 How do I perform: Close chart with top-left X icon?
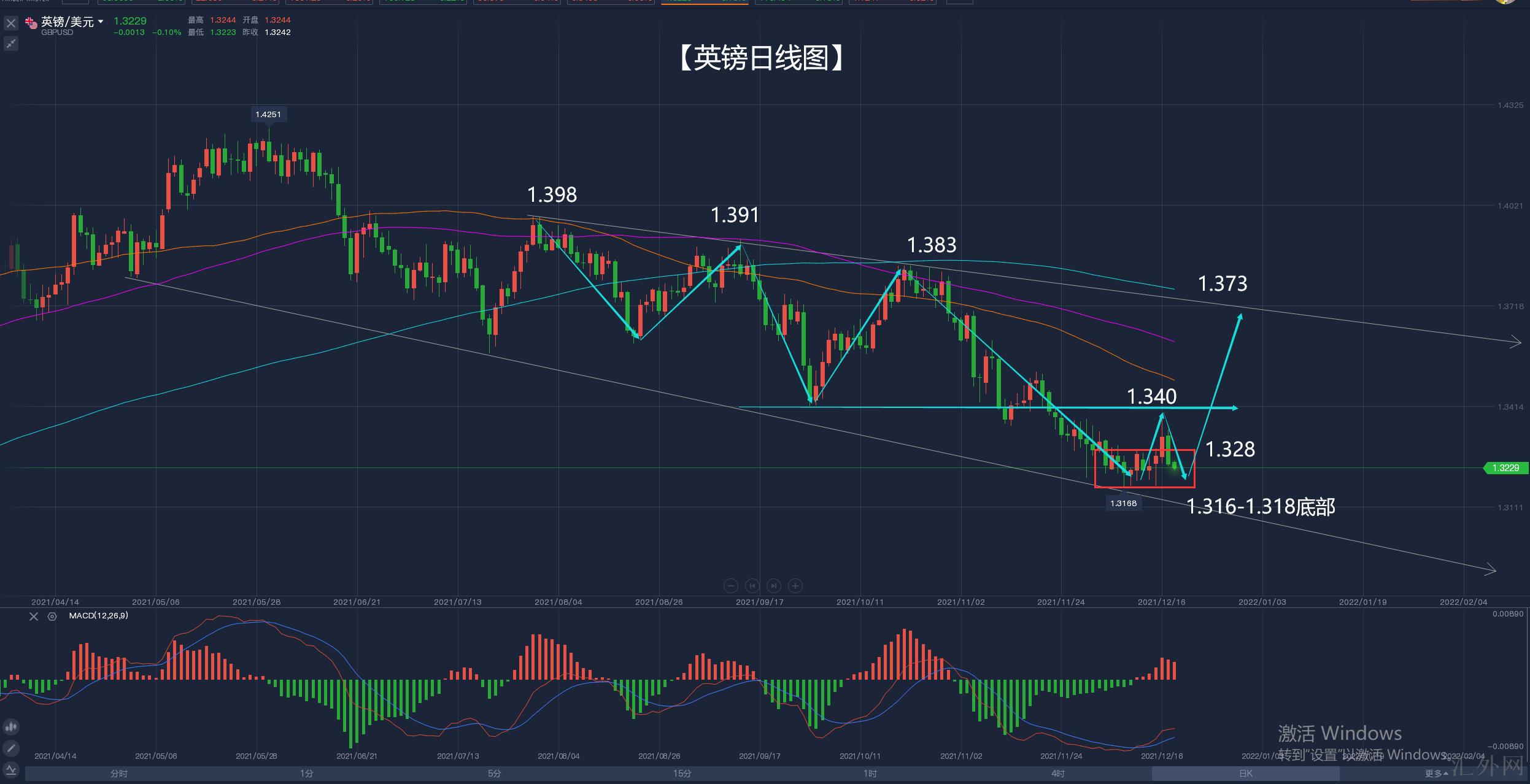click(10, 24)
